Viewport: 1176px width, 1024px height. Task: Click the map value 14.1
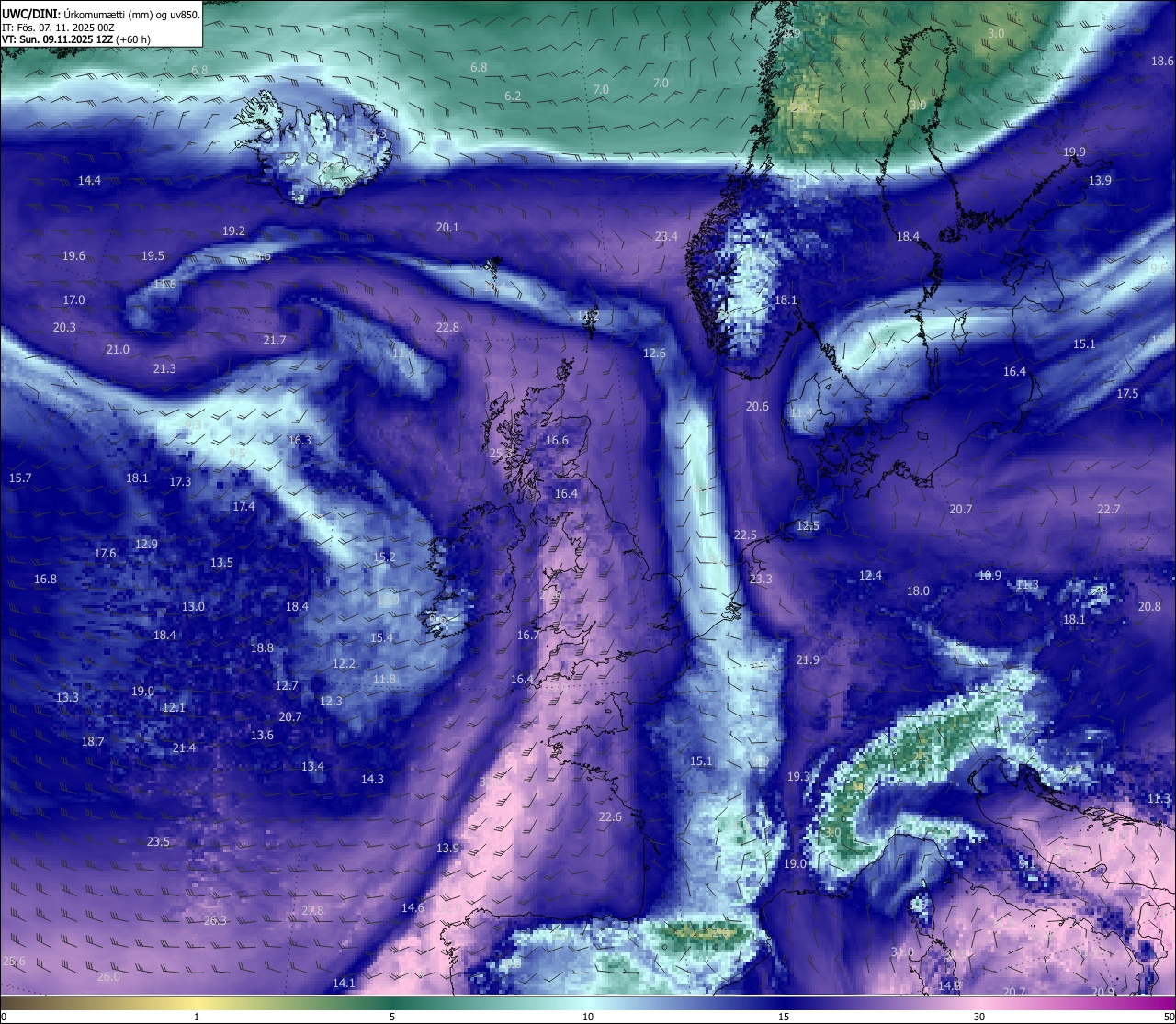click(344, 984)
